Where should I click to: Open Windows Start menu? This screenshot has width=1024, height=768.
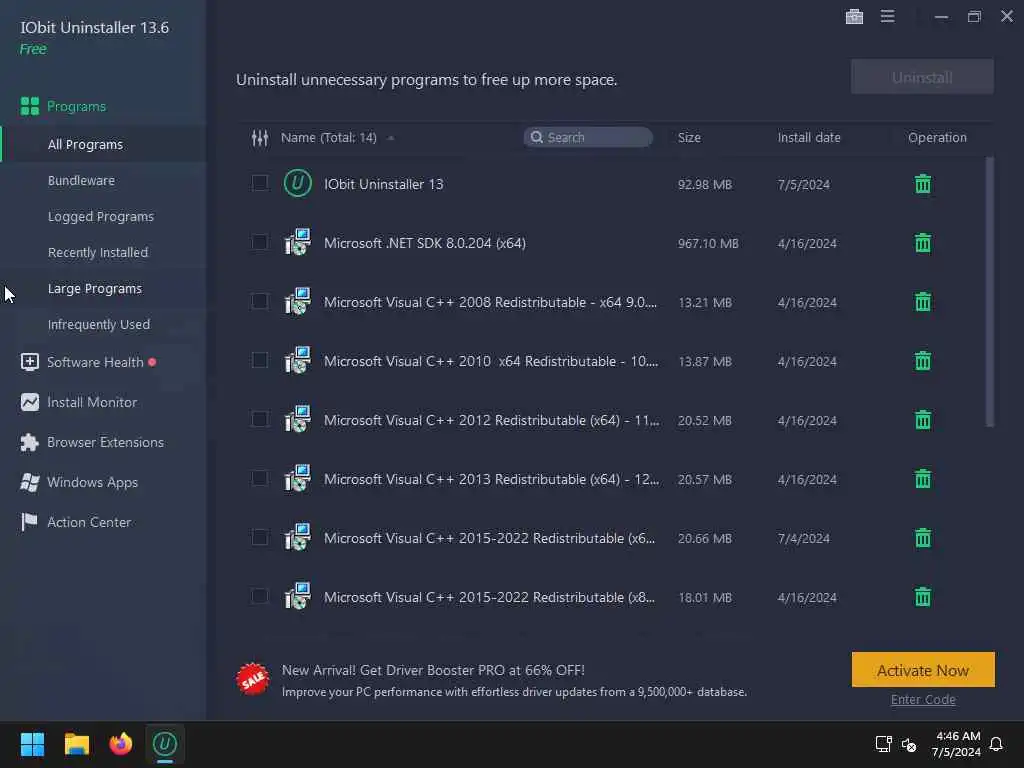pyautogui.click(x=32, y=744)
